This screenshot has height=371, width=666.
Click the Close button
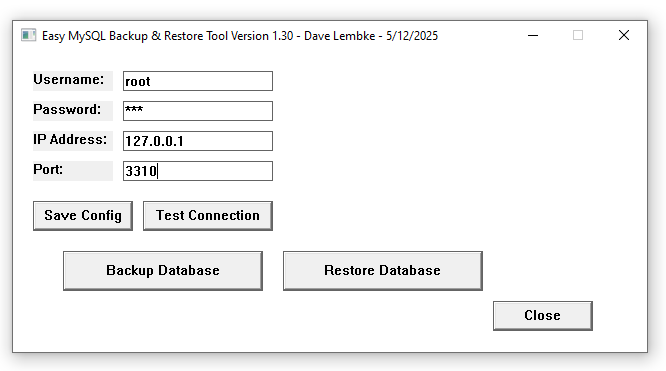pos(543,316)
